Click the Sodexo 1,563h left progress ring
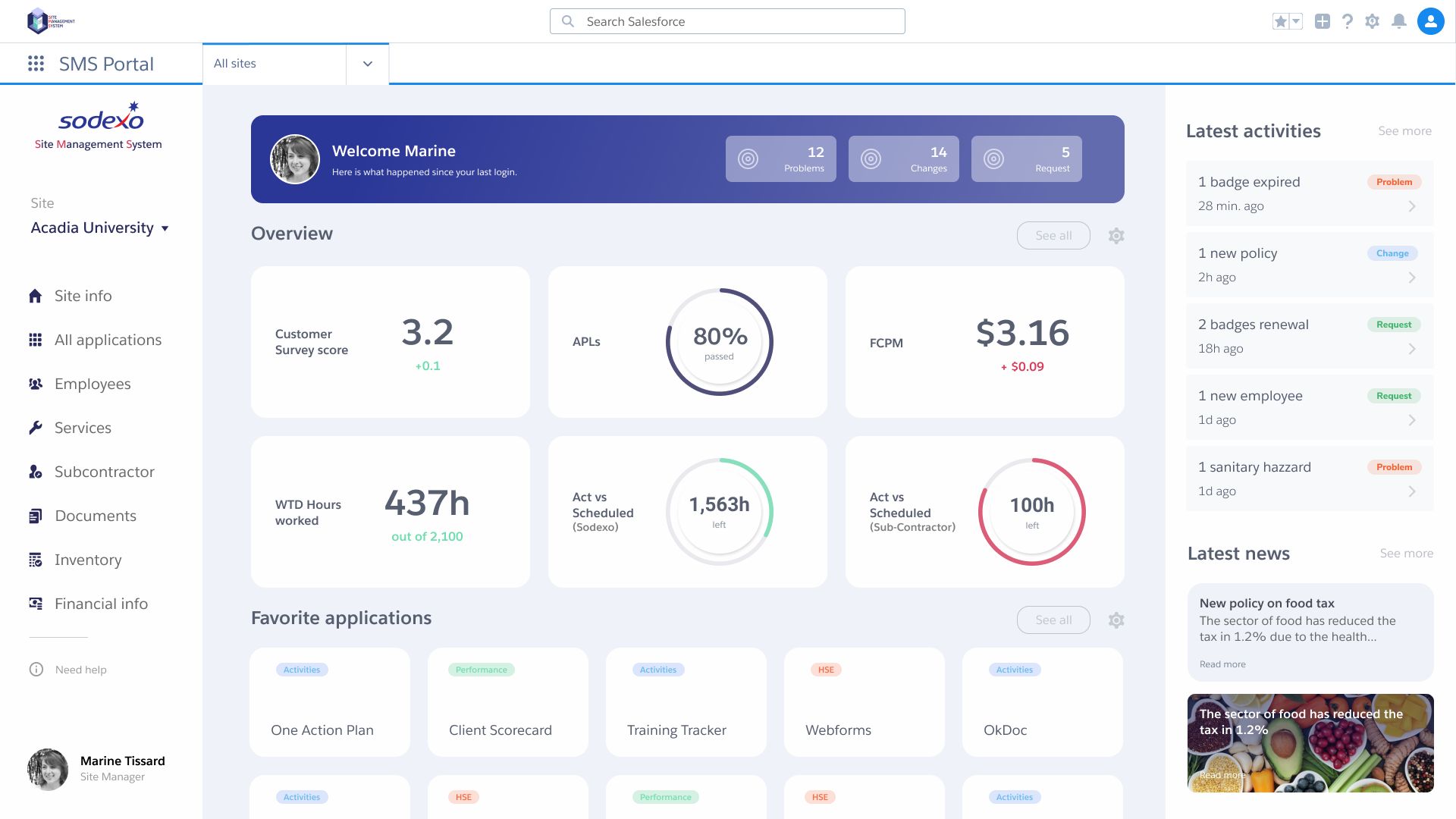 (719, 511)
